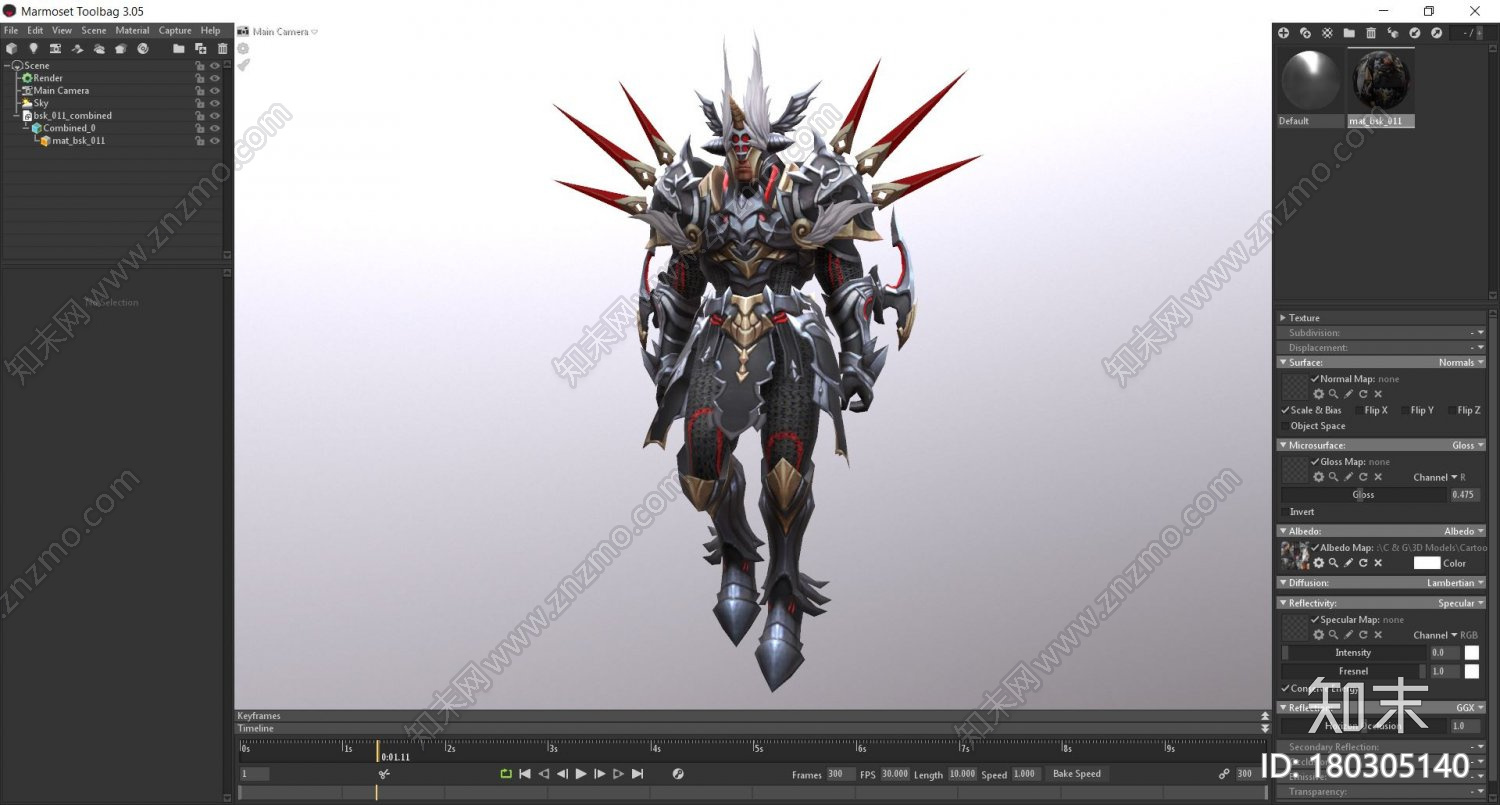Play the animation timeline forward
This screenshot has height=805, width=1500.
581,774
